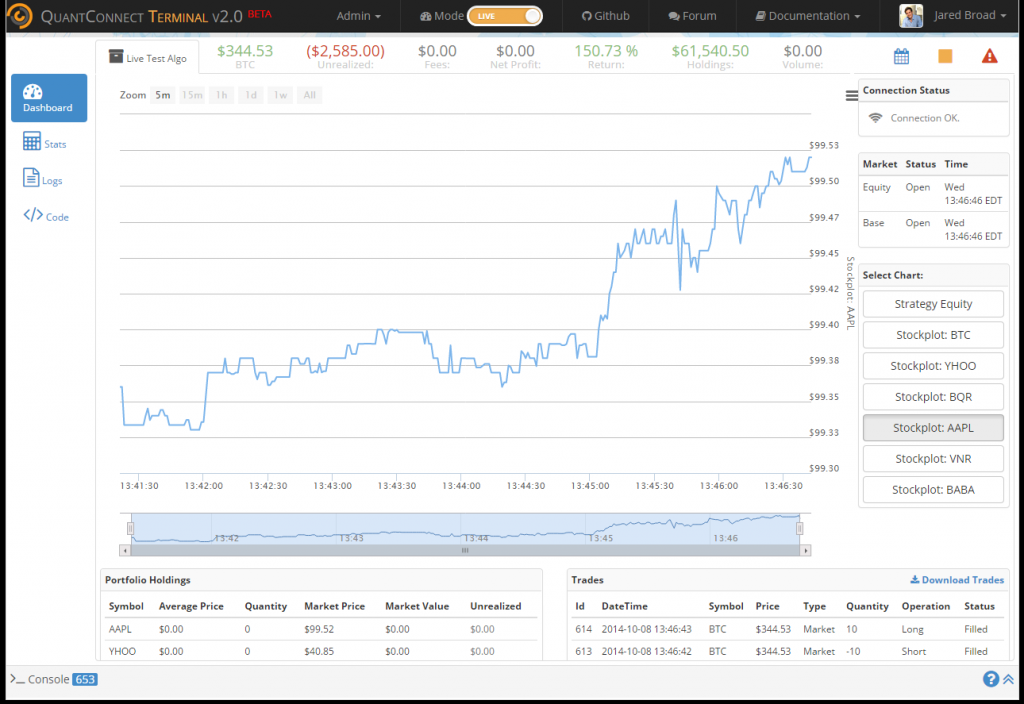Open the Code view in sidebar

(48, 214)
